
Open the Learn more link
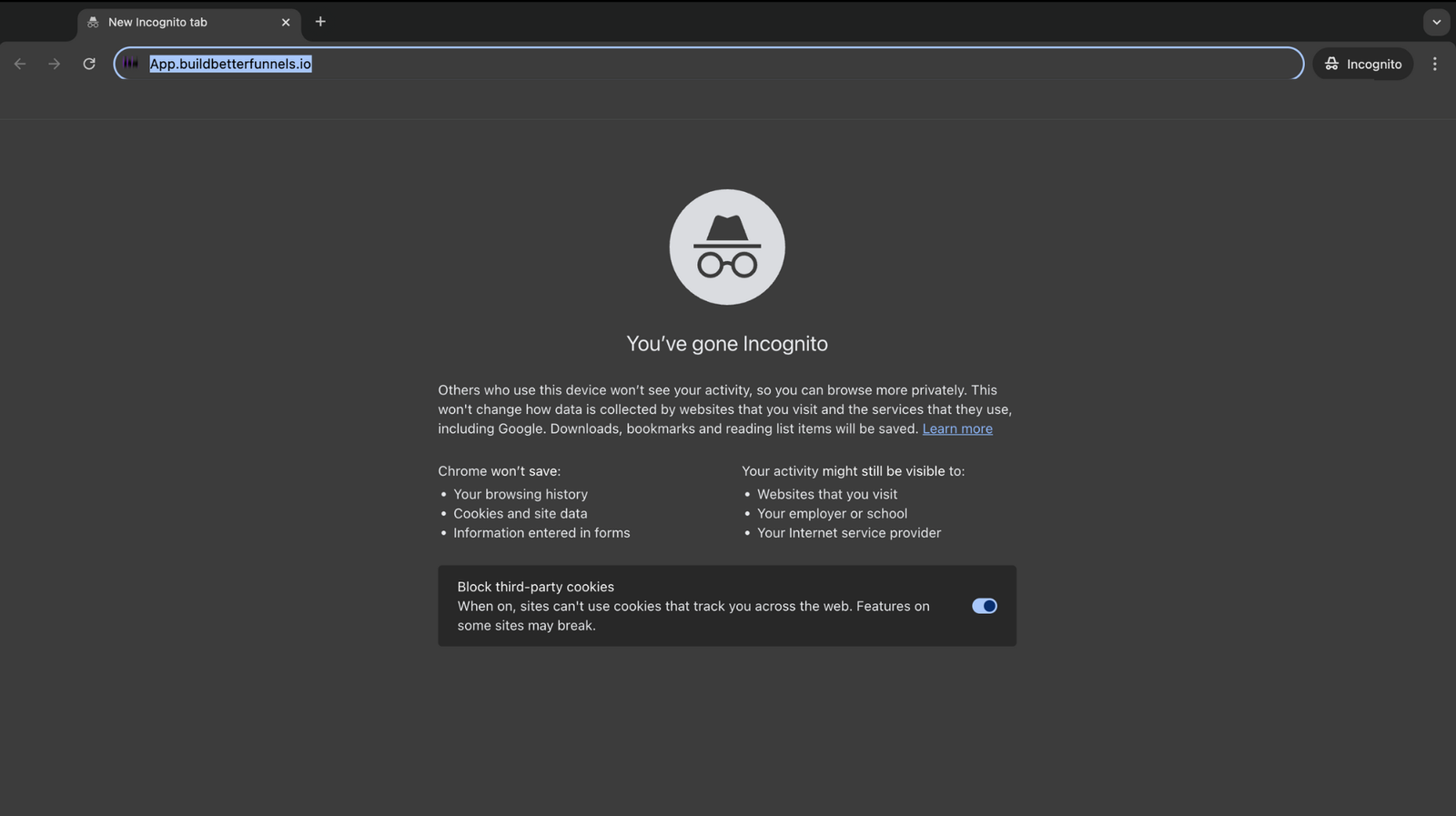coord(957,428)
